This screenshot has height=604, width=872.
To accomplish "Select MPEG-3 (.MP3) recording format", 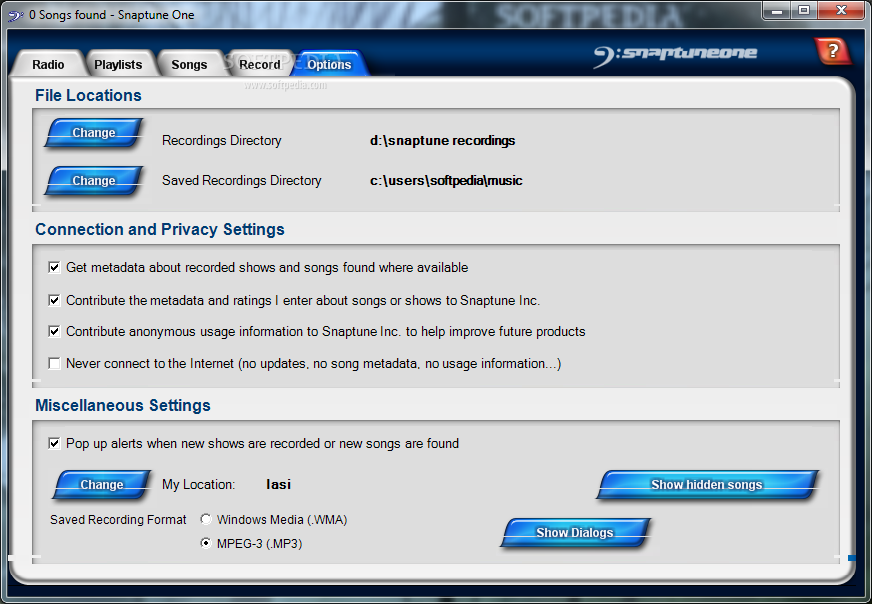I will (x=206, y=543).
